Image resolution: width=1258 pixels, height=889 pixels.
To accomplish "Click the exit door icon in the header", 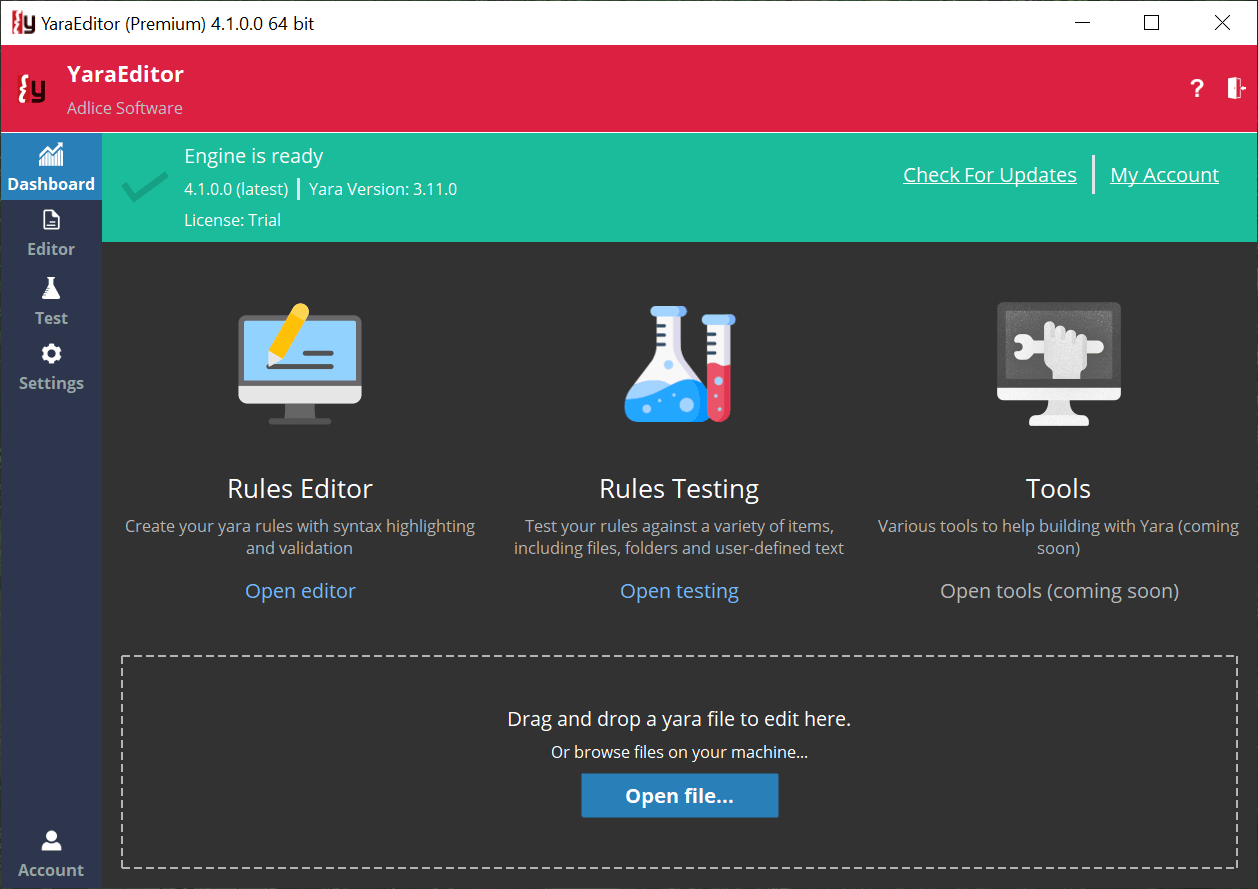I will click(1236, 88).
